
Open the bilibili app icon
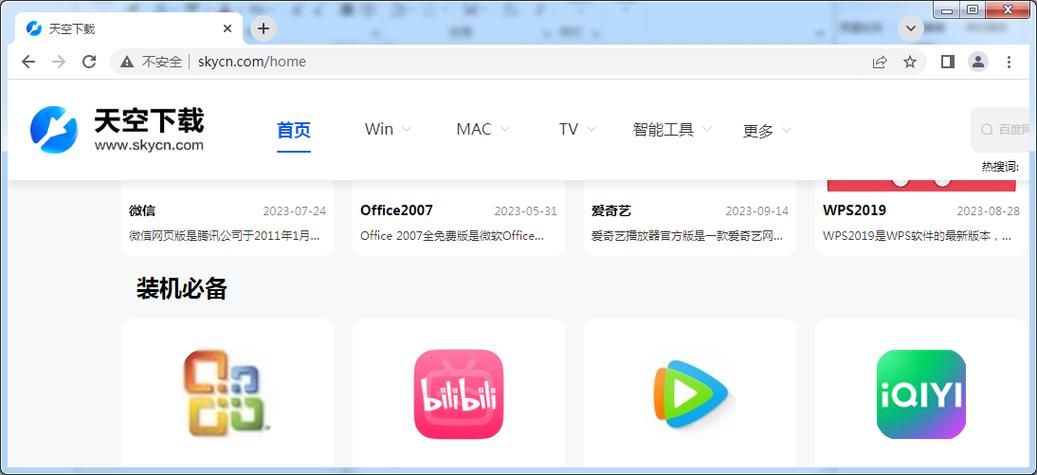[x=458, y=394]
